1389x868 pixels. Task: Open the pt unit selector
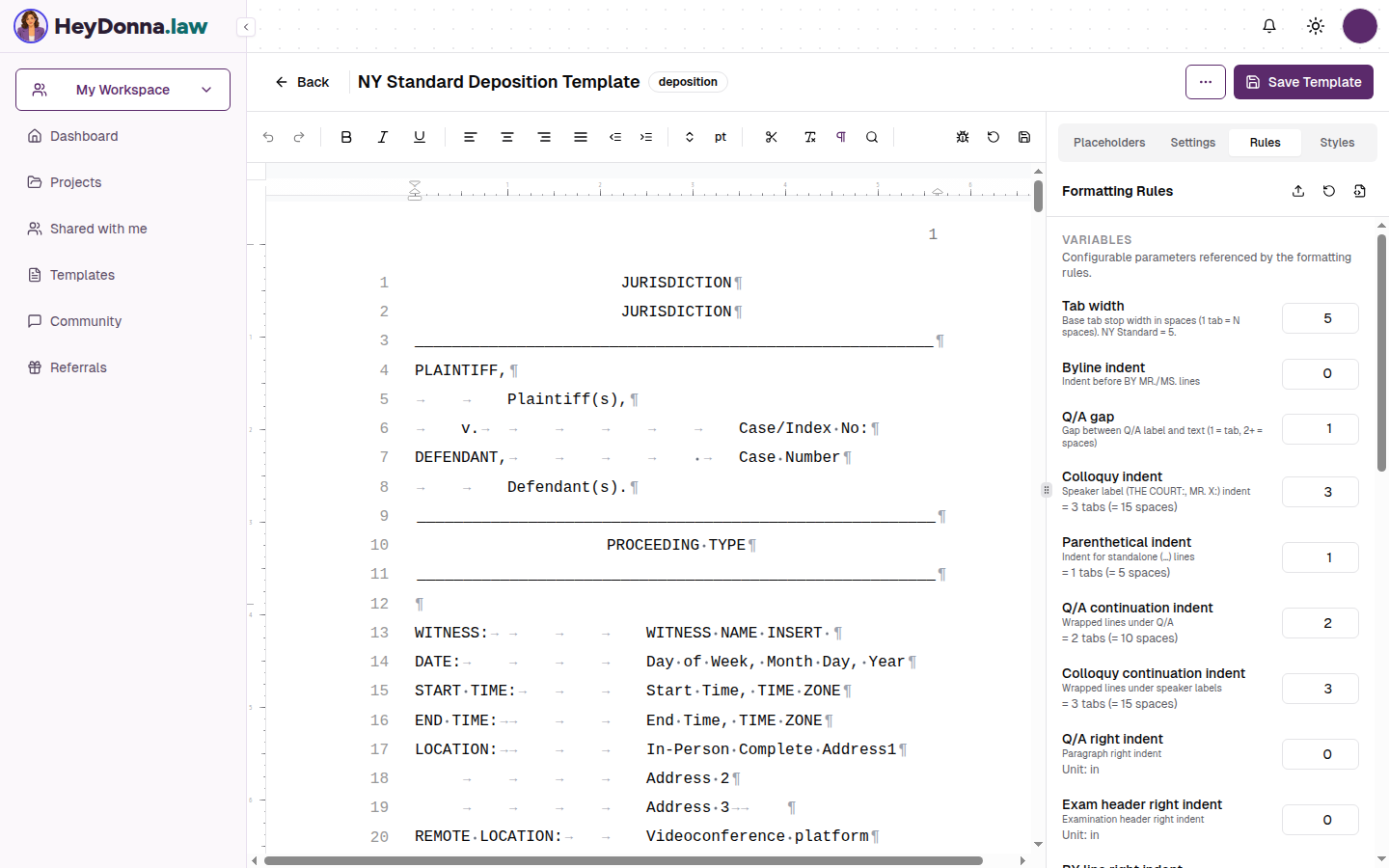pyautogui.click(x=721, y=137)
